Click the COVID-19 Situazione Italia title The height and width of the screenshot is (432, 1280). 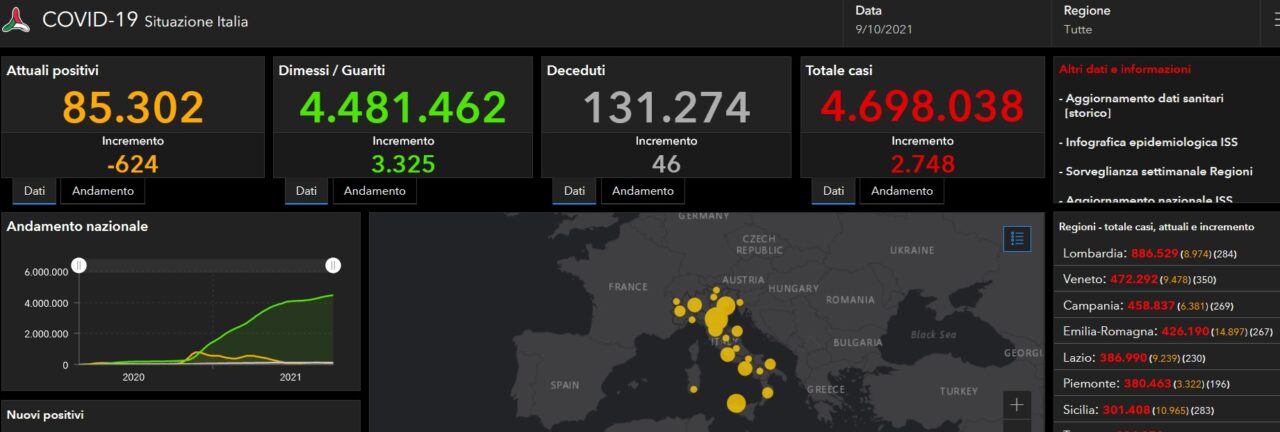click(x=145, y=20)
